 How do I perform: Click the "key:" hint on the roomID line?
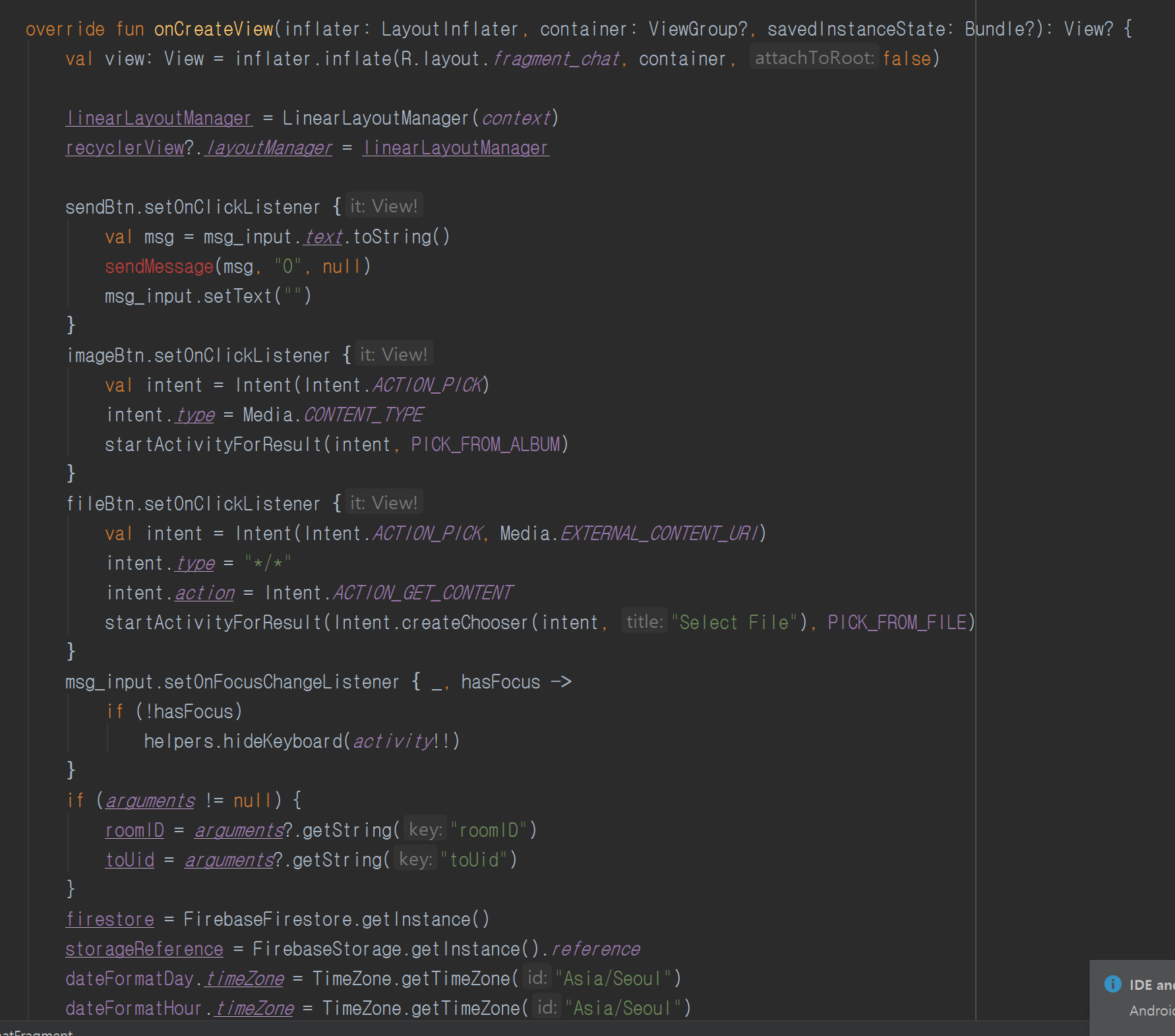point(425,830)
